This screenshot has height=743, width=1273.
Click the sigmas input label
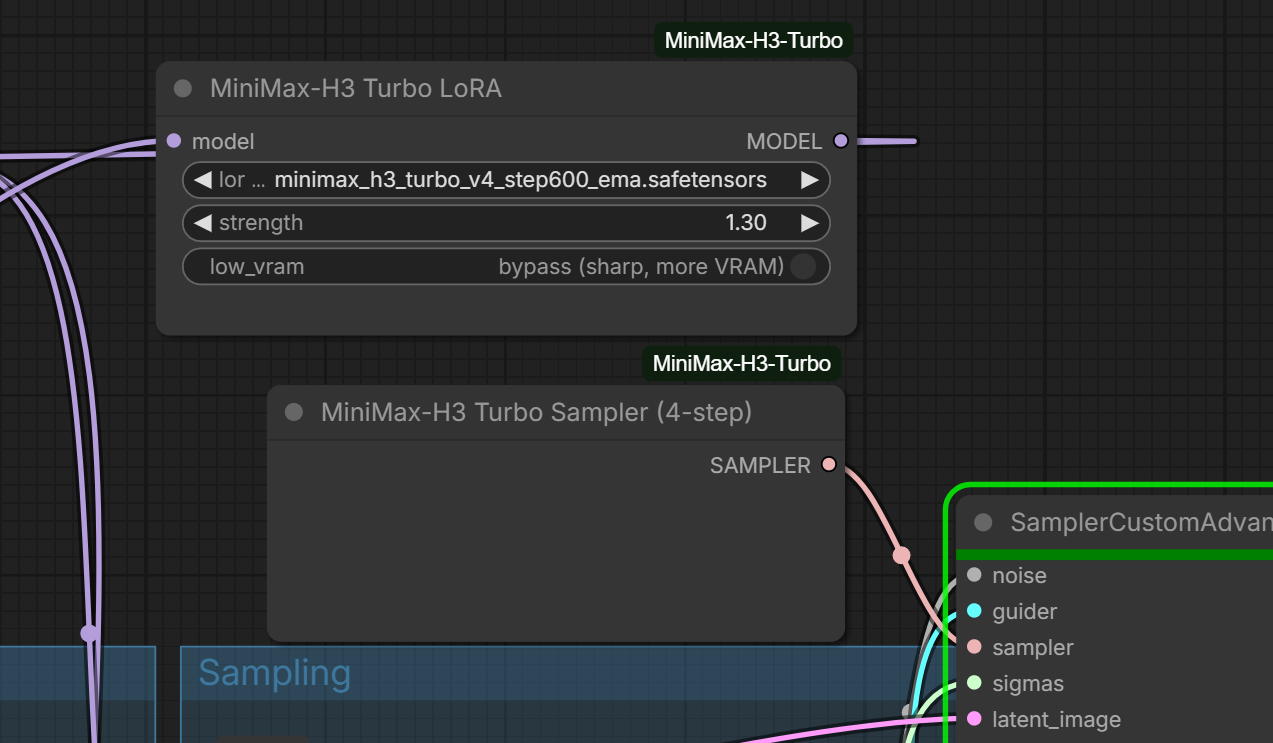(x=1028, y=683)
